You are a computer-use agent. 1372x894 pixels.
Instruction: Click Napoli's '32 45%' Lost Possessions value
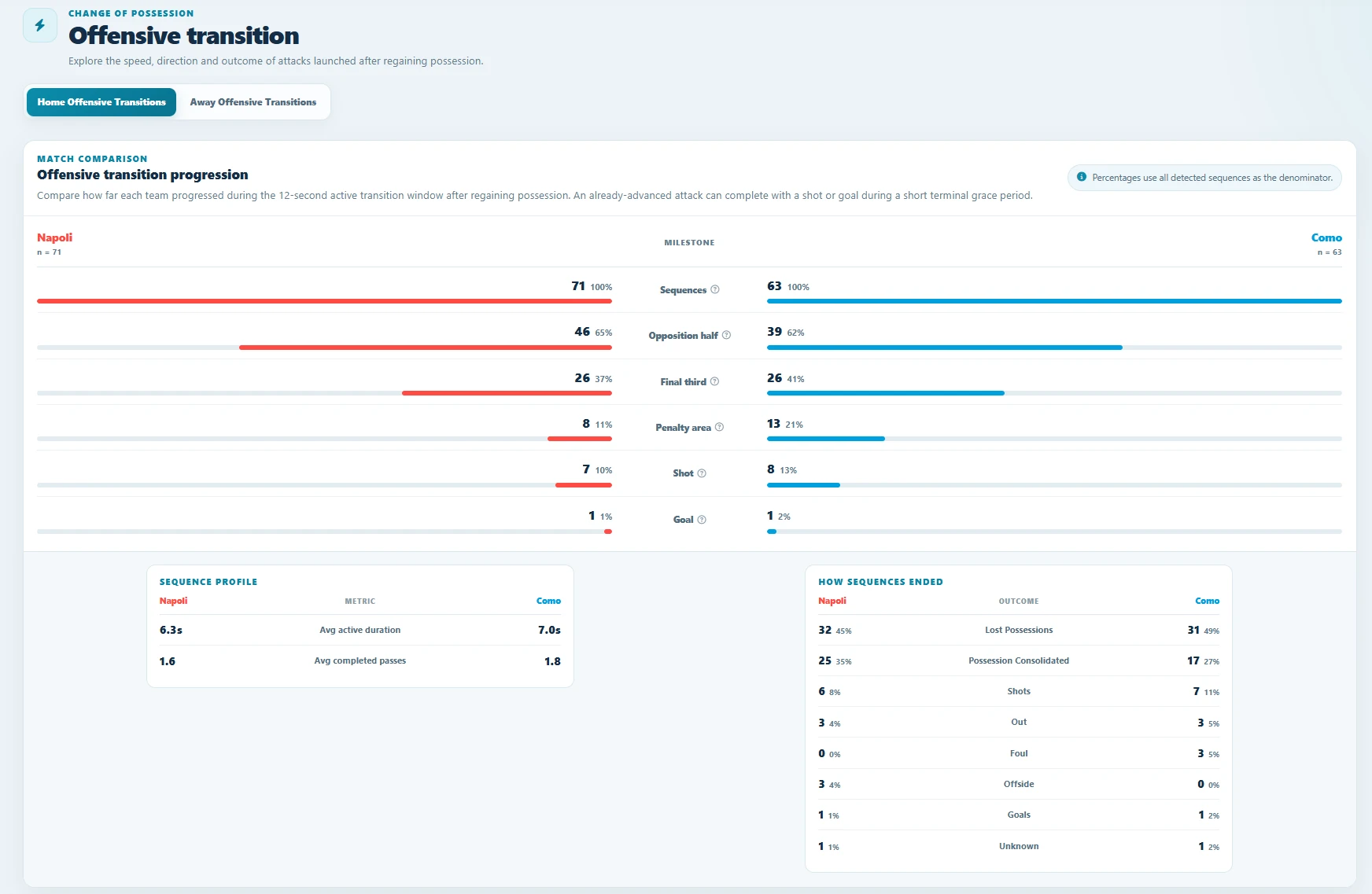pos(835,630)
